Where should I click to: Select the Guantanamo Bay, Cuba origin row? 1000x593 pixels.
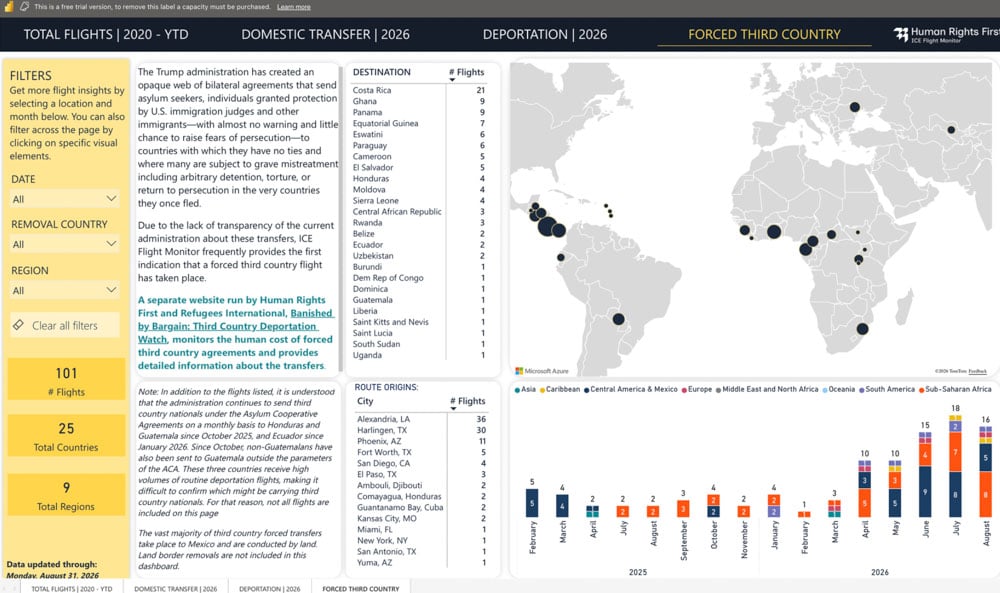[x=422, y=508]
